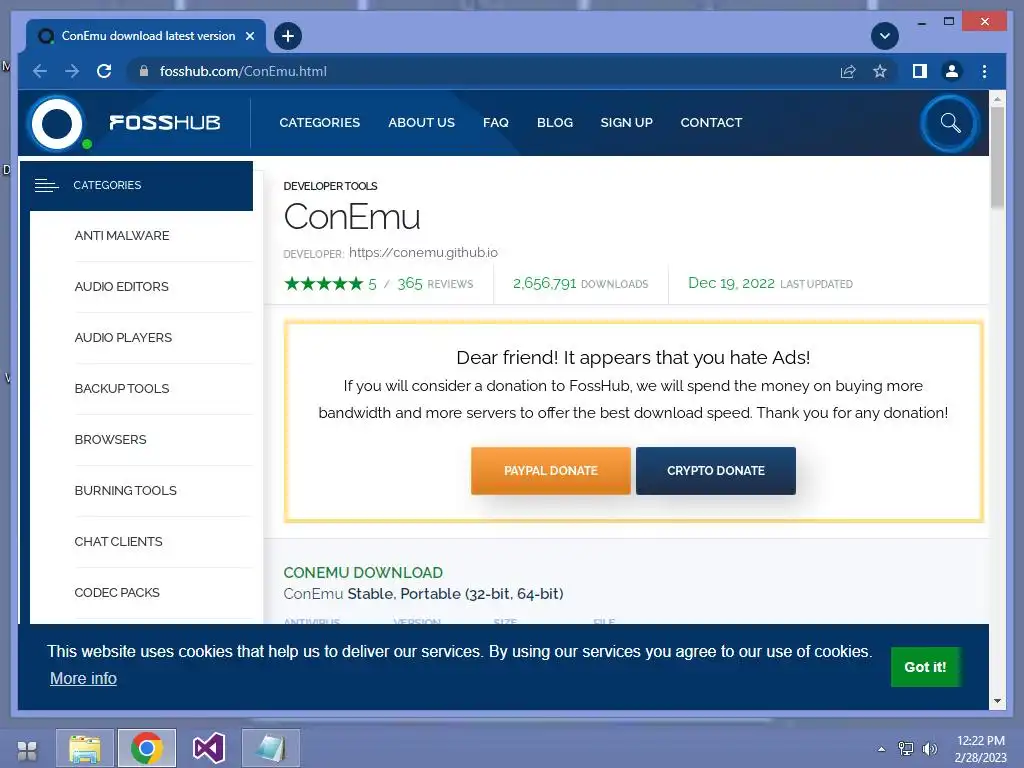Viewport: 1024px width, 768px height.
Task: Open the notepad-like app in taskbar
Action: pos(270,748)
